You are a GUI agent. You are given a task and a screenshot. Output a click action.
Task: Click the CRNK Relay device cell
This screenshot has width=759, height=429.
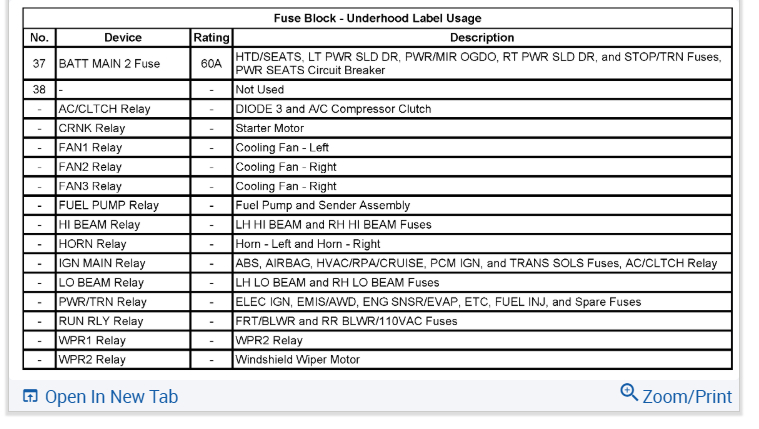click(92, 128)
